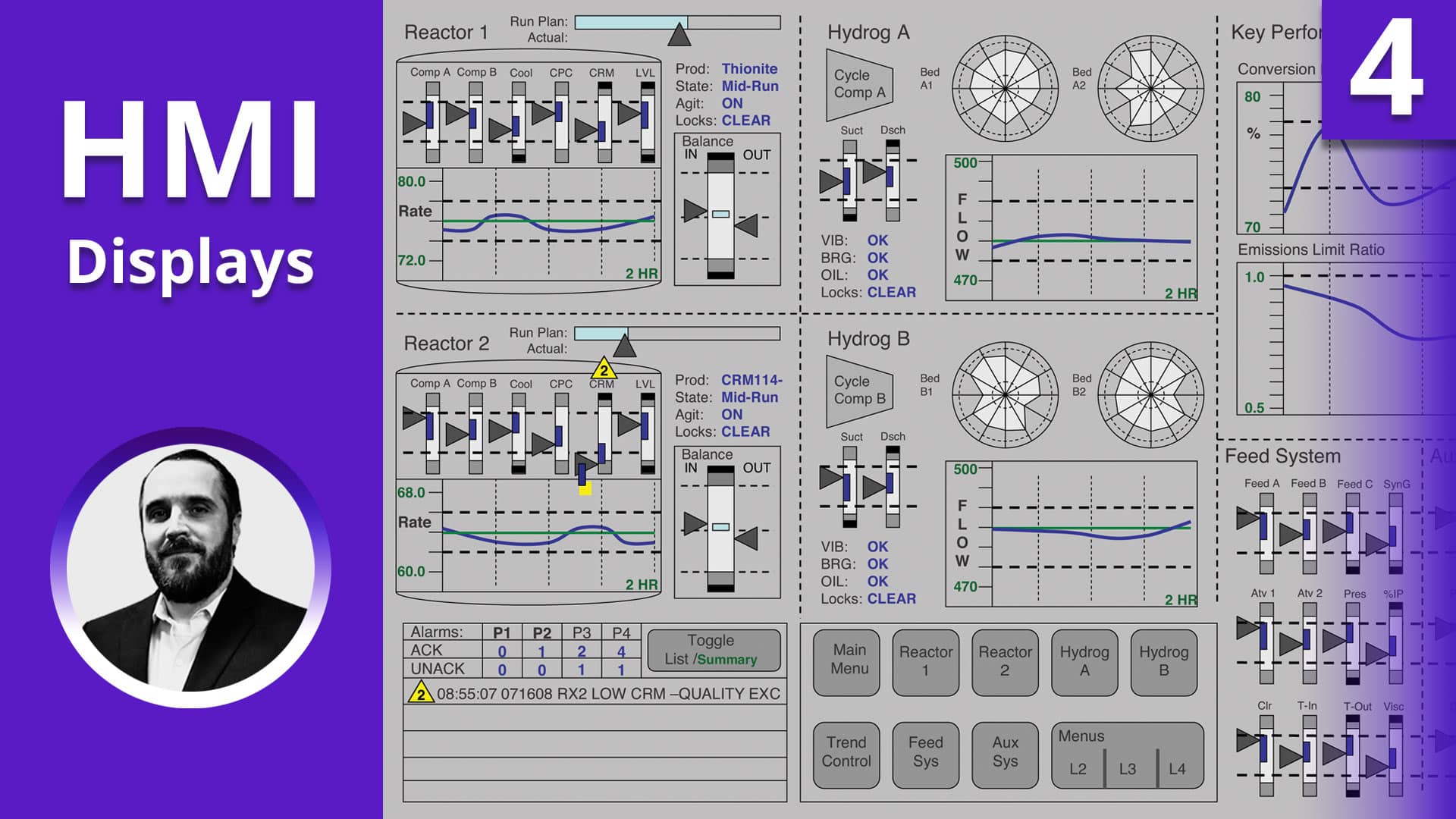Select the Cycle Comp B compressor icon

coord(858,391)
